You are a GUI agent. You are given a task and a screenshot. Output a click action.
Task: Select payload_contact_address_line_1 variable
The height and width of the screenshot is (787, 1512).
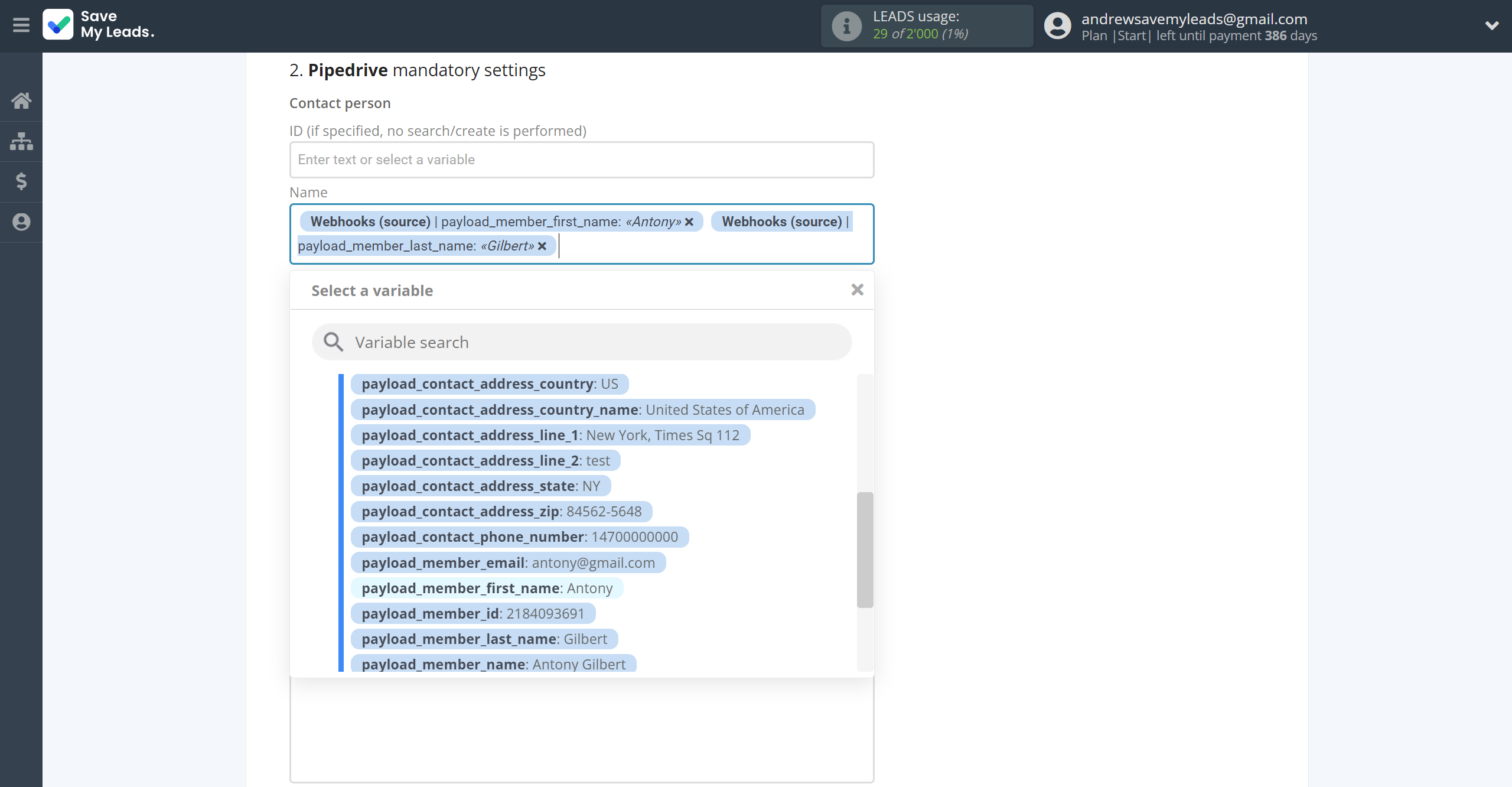click(550, 435)
